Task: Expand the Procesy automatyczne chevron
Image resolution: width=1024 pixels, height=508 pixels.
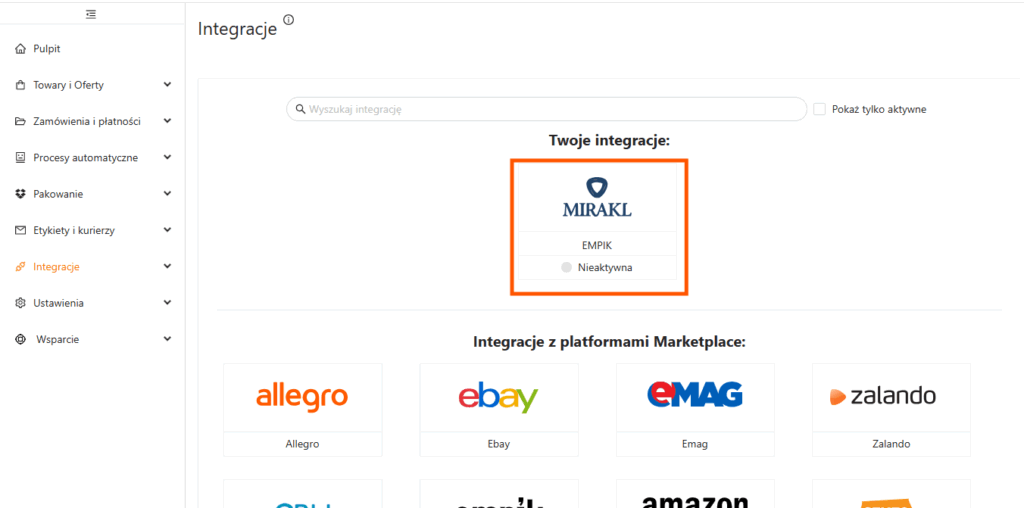Action: pos(167,157)
